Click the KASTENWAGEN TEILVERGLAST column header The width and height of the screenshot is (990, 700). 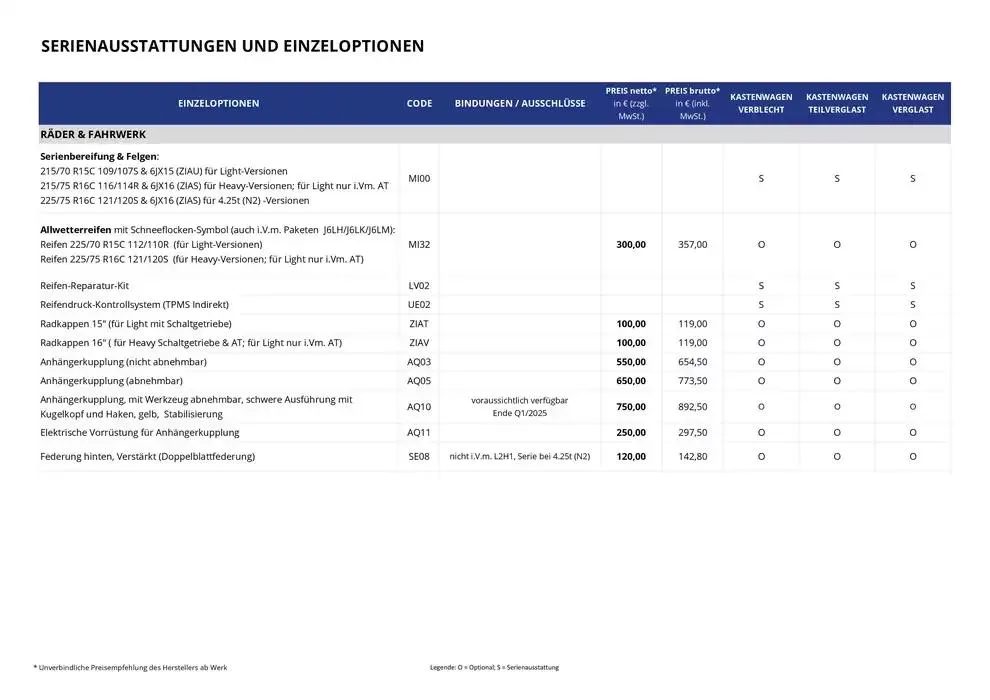coord(837,103)
